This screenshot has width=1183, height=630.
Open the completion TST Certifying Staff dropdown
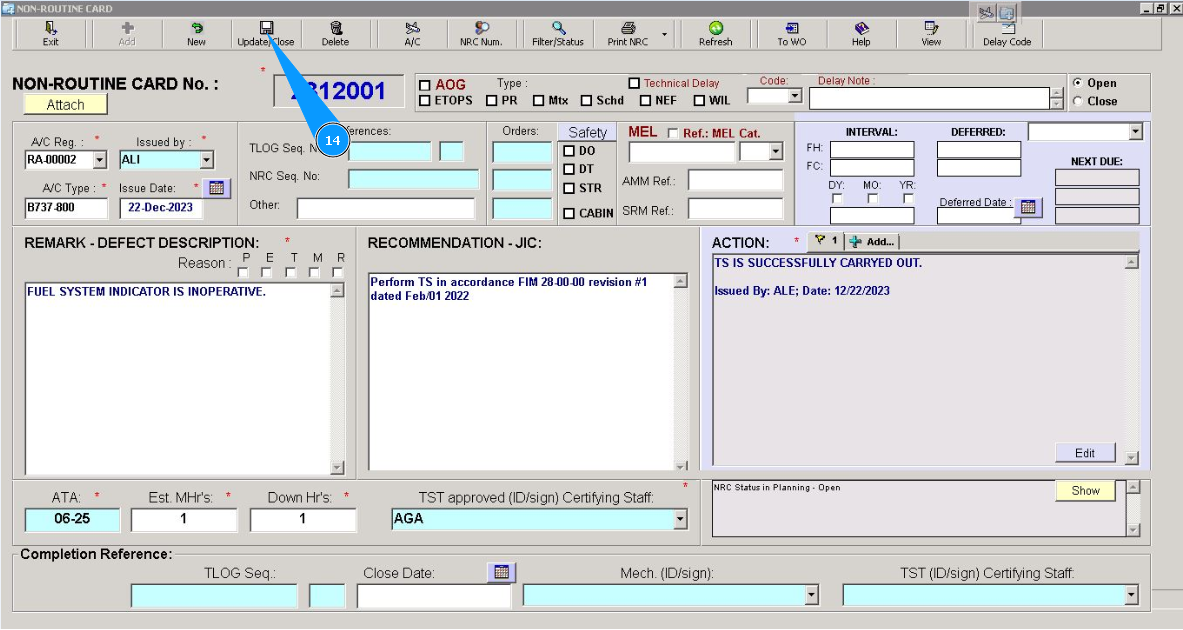(x=1131, y=595)
